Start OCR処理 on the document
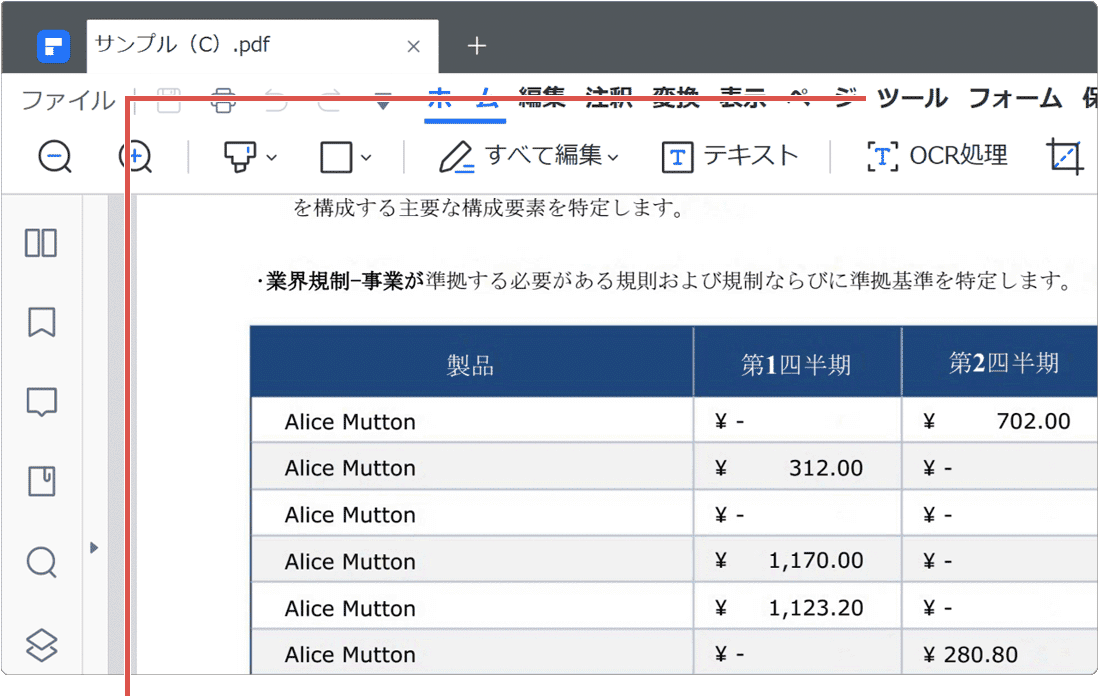The image size is (1100, 696). coord(935,156)
